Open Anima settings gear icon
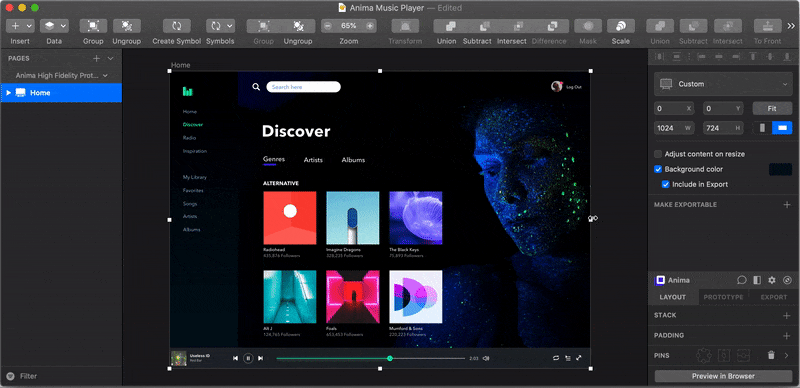This screenshot has height=388, width=800. (772, 280)
